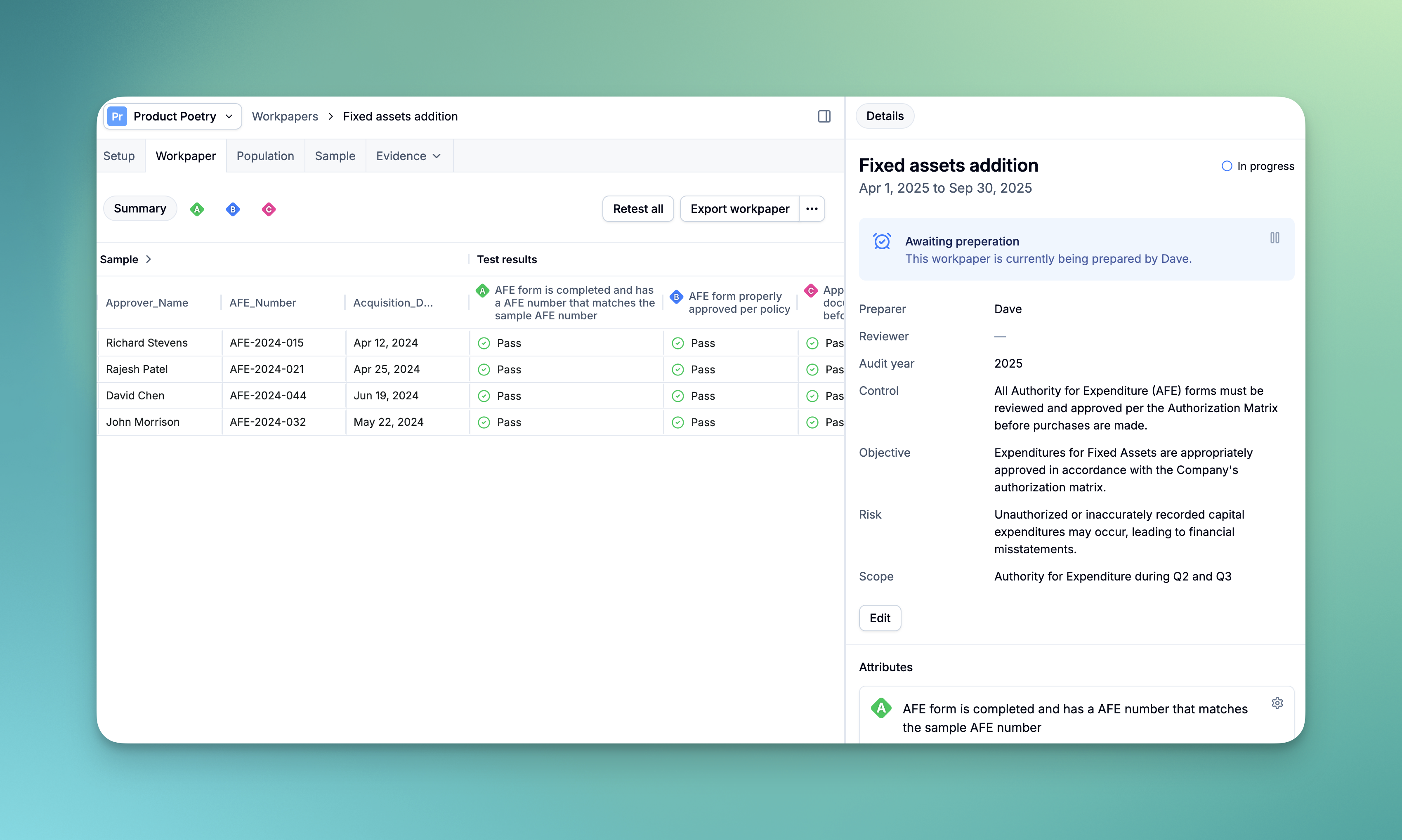The height and width of the screenshot is (840, 1402).
Task: Toggle the side panel layout icon
Action: coord(824,117)
